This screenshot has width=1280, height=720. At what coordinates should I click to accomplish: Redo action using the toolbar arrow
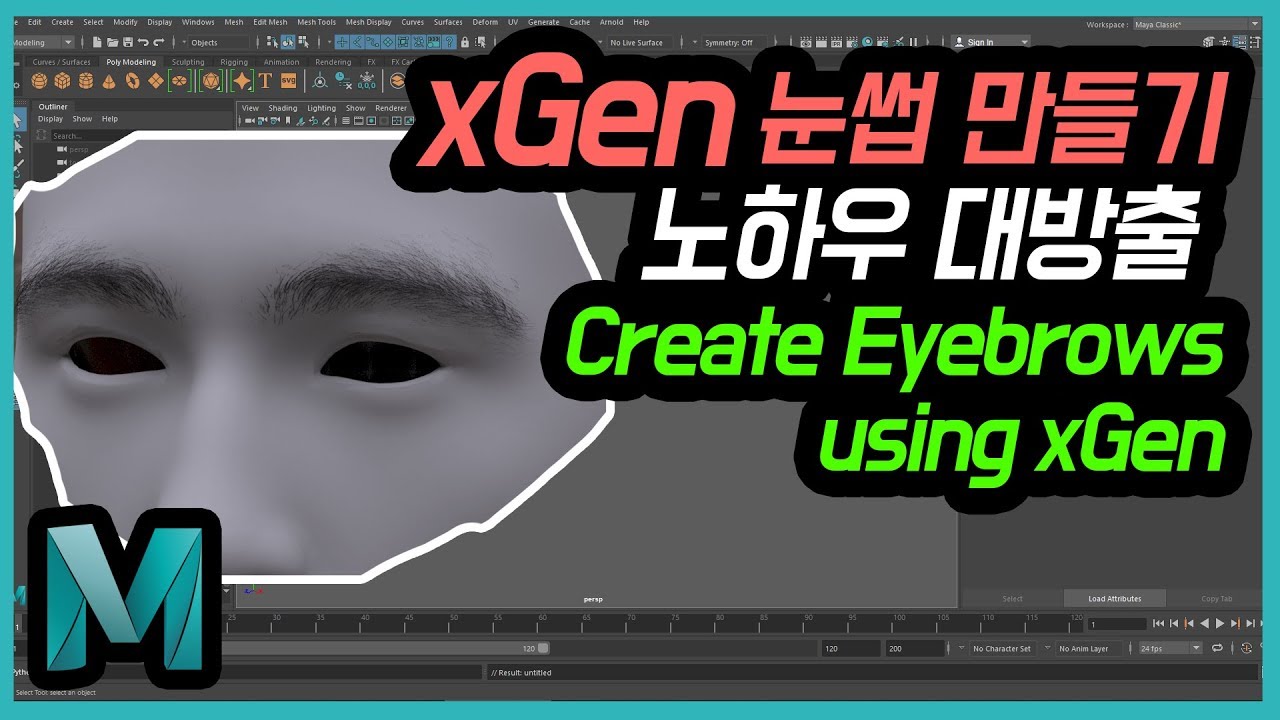coord(158,42)
